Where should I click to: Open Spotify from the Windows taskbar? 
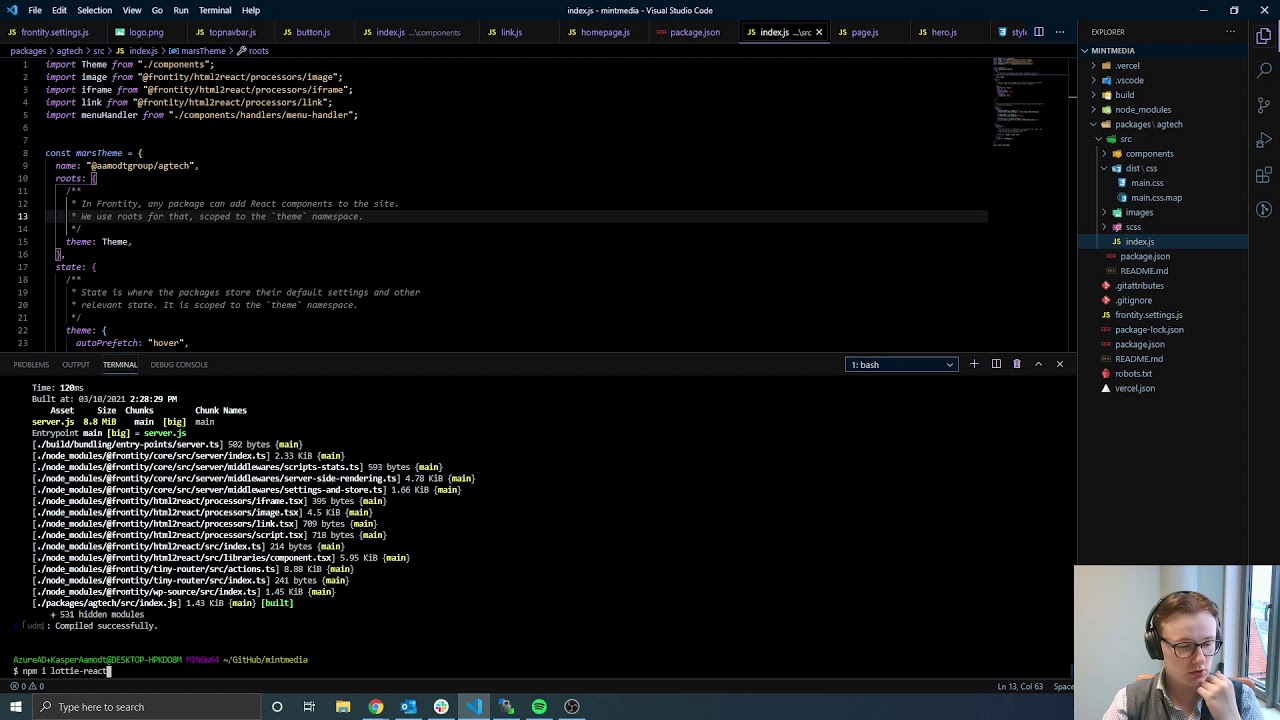coord(539,707)
